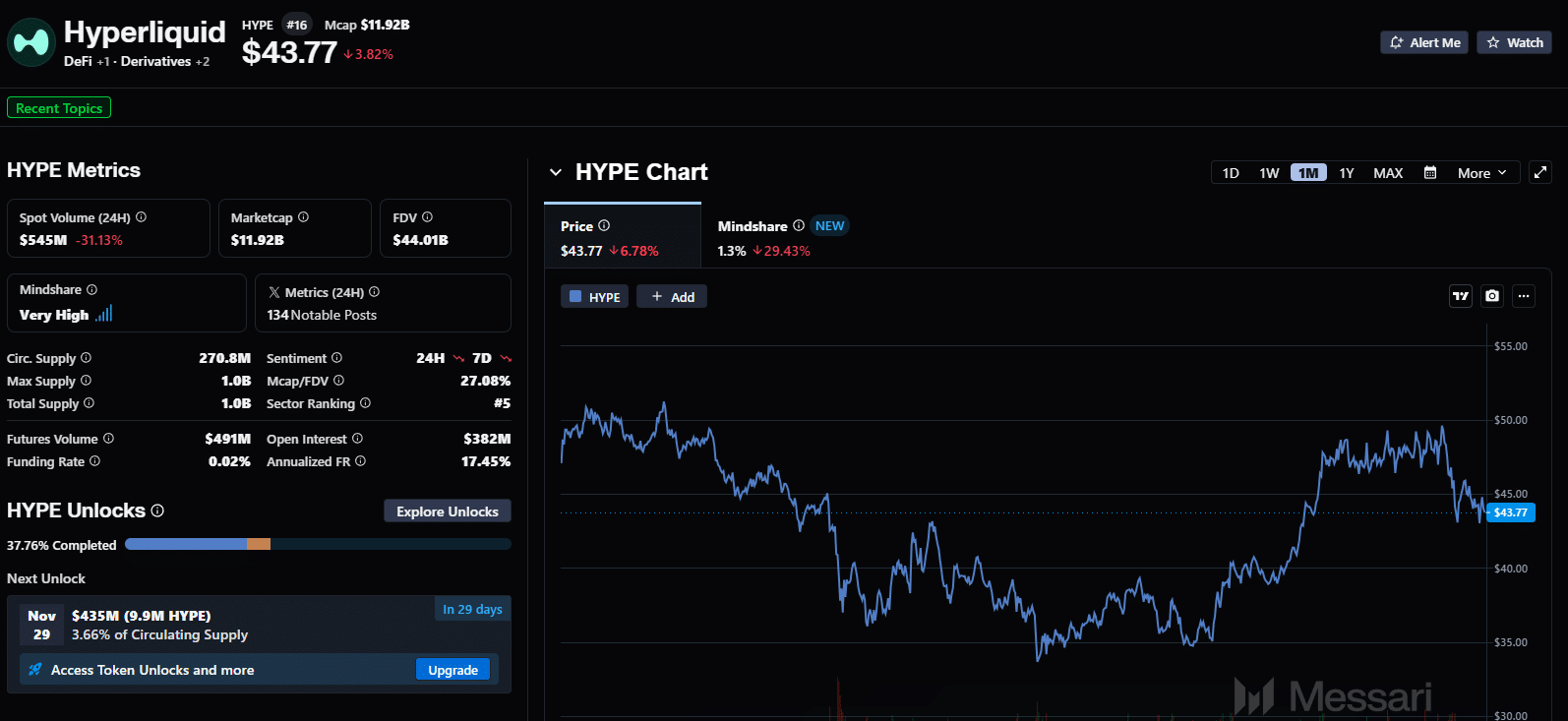Click info icon on chart Mindshare tab
The width and height of the screenshot is (1568, 721).
click(799, 225)
